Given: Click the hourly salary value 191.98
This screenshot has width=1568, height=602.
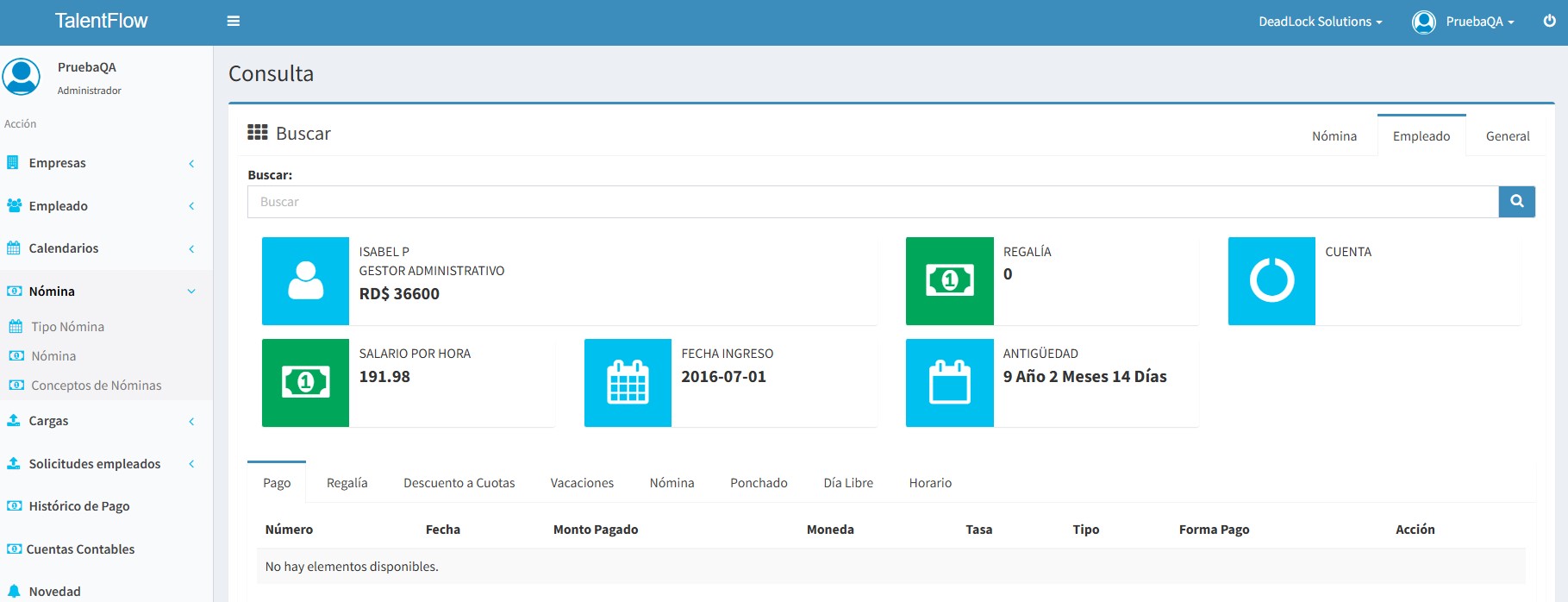Looking at the screenshot, I should point(384,376).
